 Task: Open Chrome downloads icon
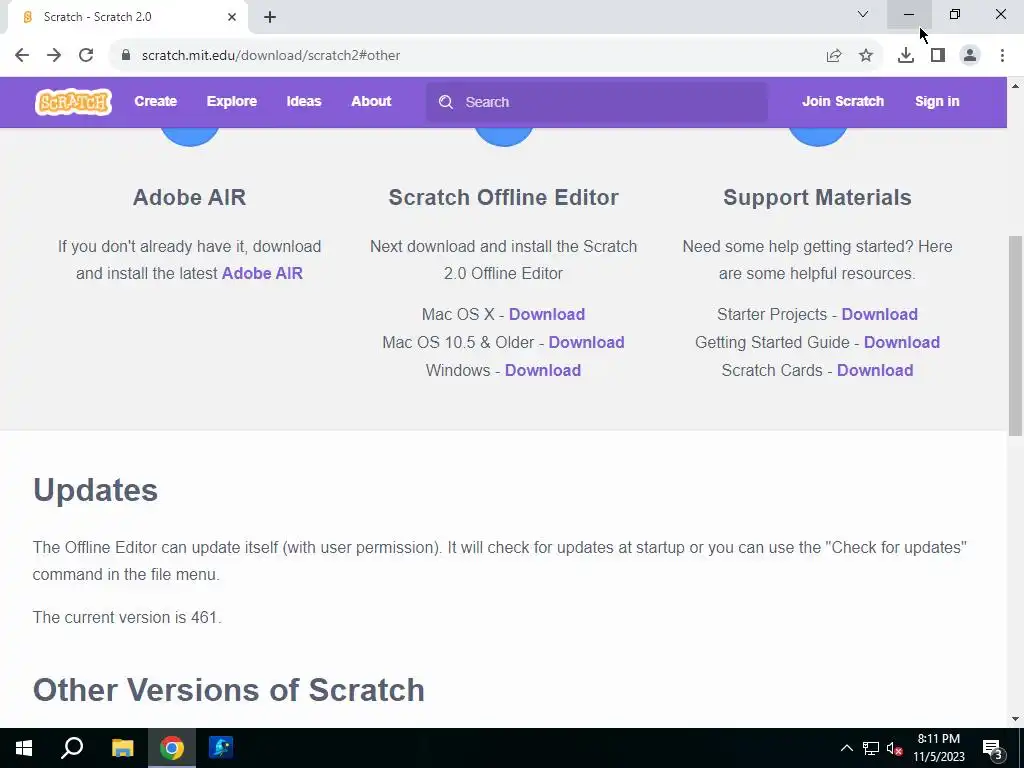905,56
